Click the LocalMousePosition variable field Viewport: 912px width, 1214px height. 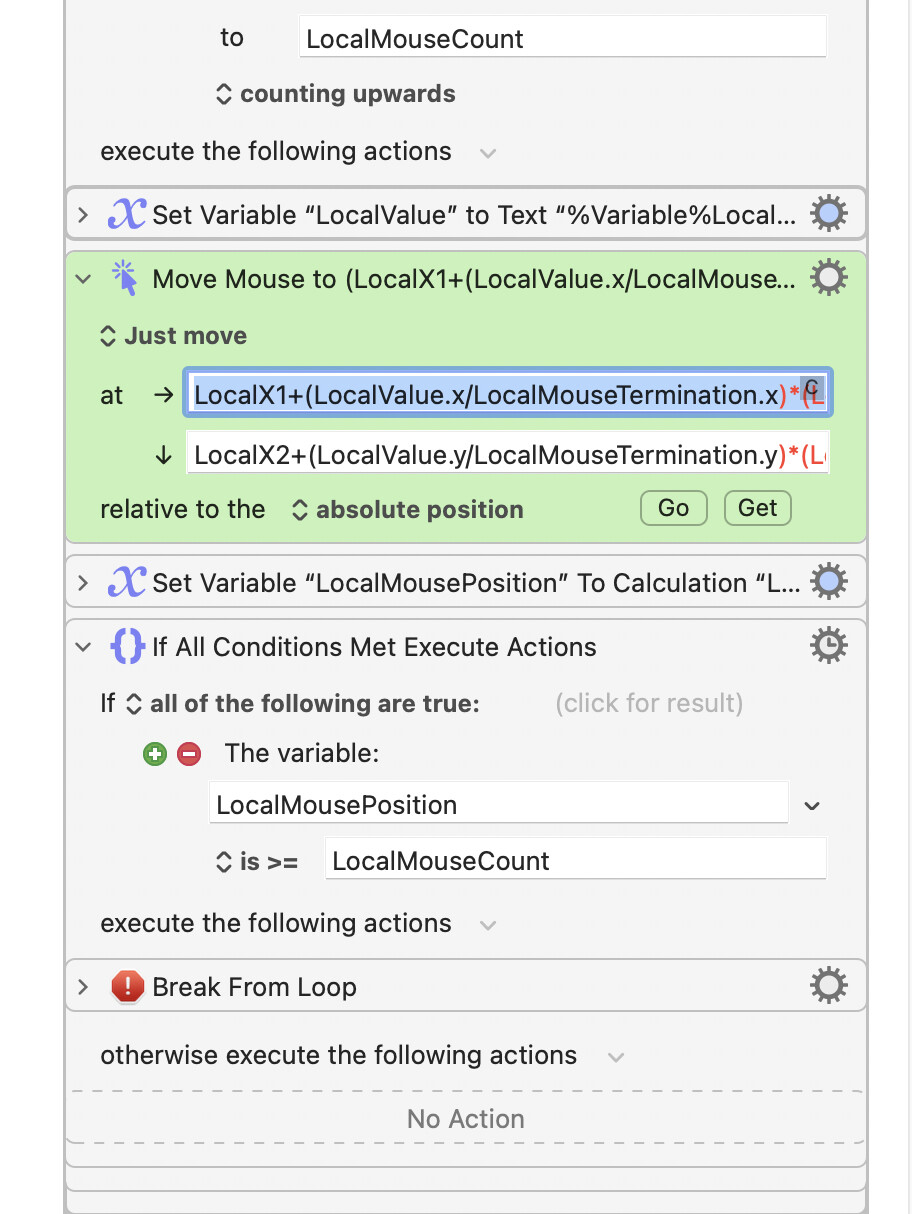click(x=498, y=805)
